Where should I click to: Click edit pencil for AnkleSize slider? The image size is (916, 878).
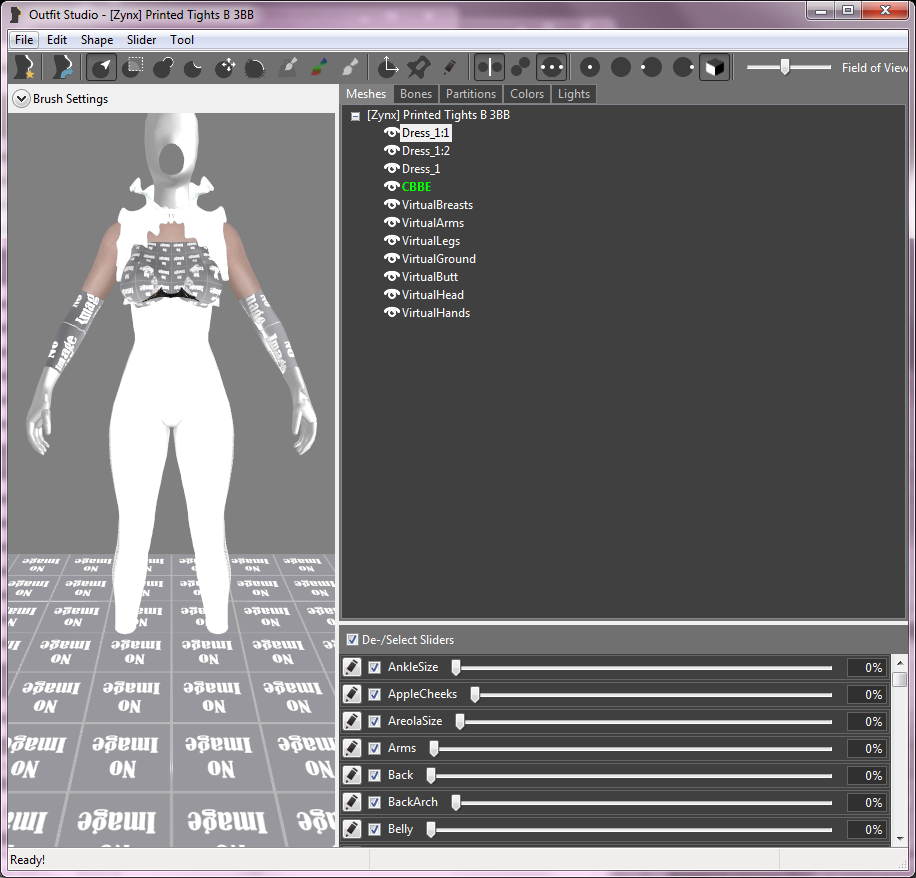352,667
